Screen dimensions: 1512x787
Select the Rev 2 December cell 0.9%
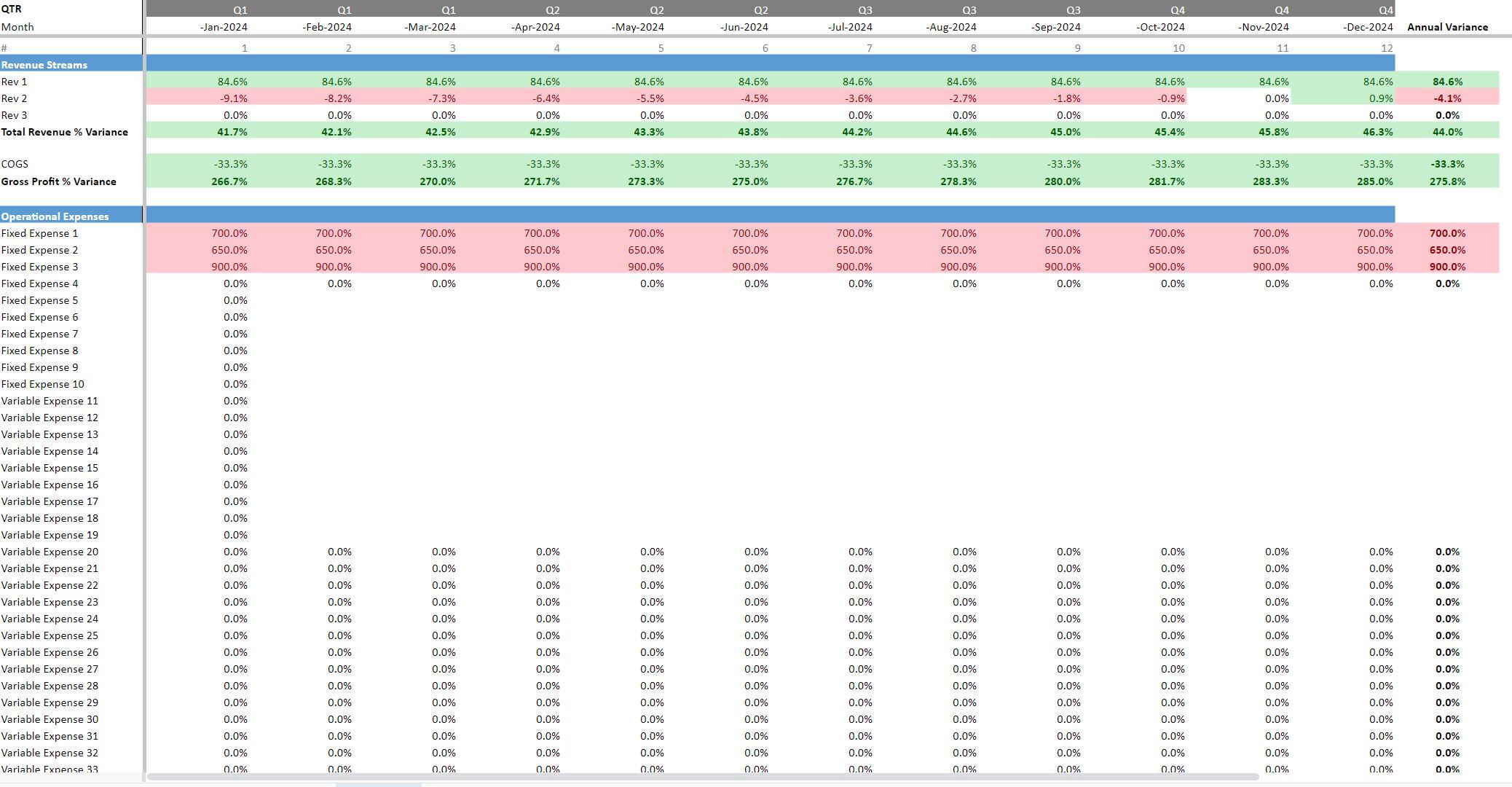pyautogui.click(x=1382, y=98)
